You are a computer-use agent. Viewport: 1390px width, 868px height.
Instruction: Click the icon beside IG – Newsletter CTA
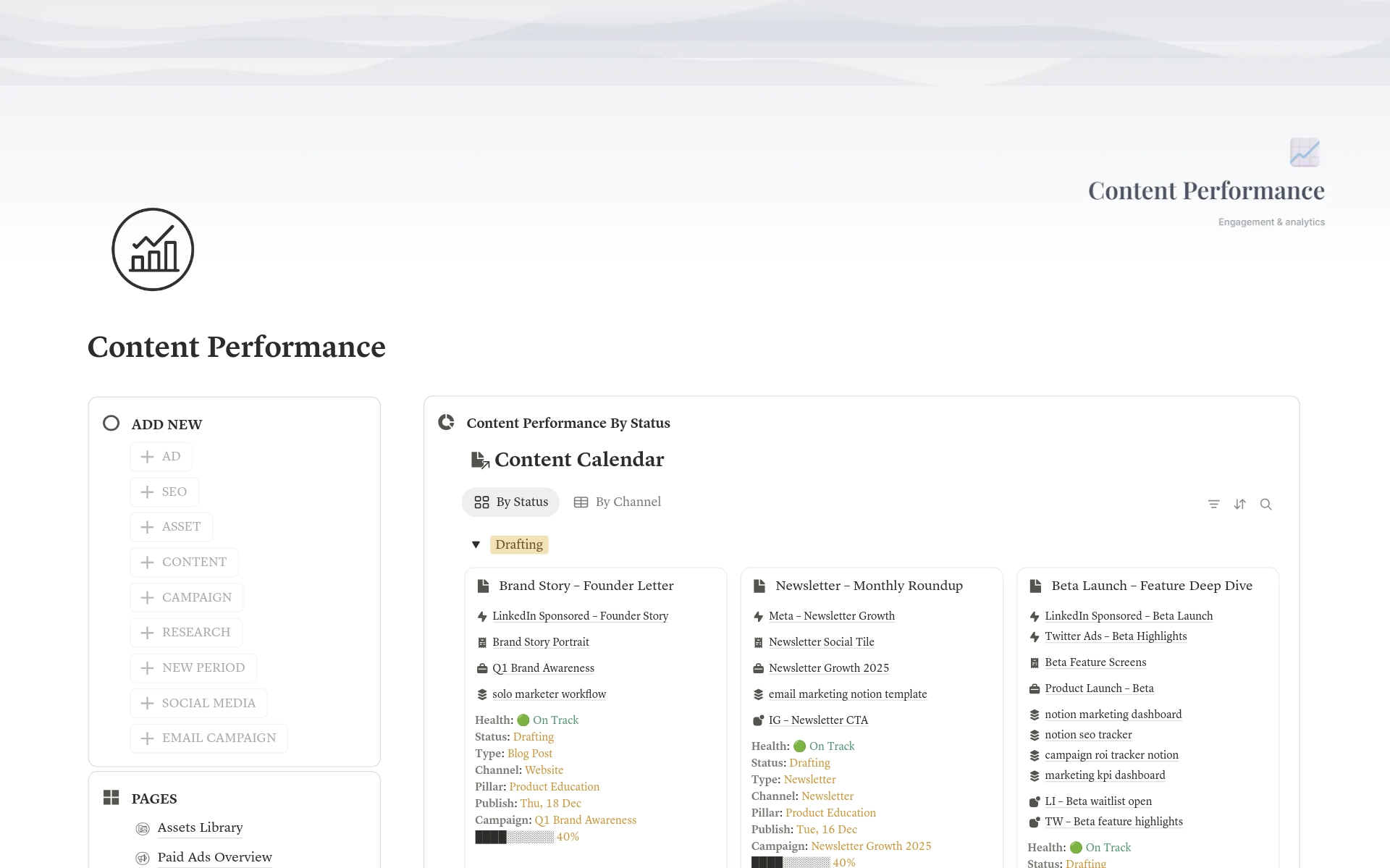tap(759, 721)
